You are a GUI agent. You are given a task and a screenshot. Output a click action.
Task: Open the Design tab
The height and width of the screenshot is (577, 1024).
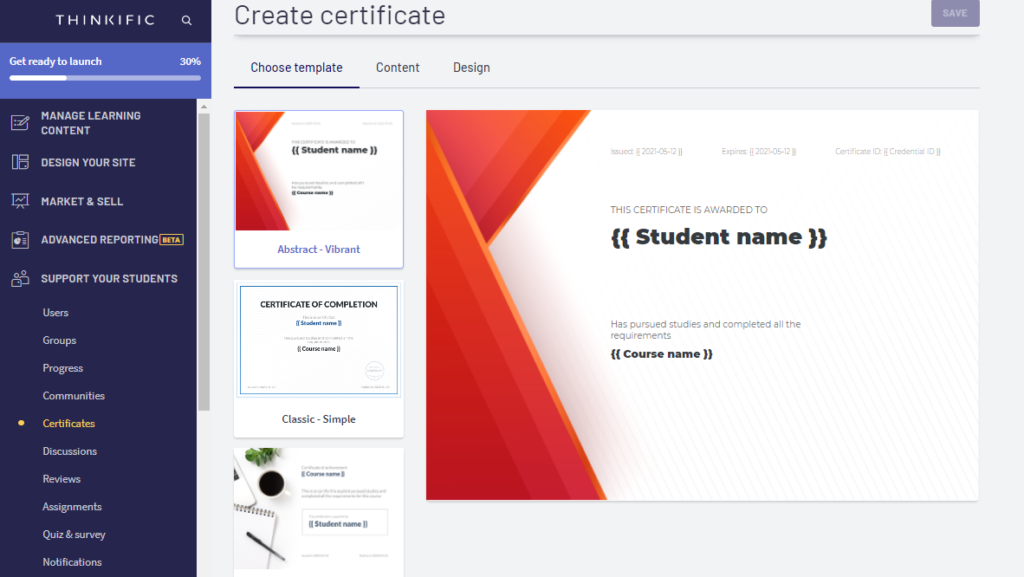tap(471, 67)
